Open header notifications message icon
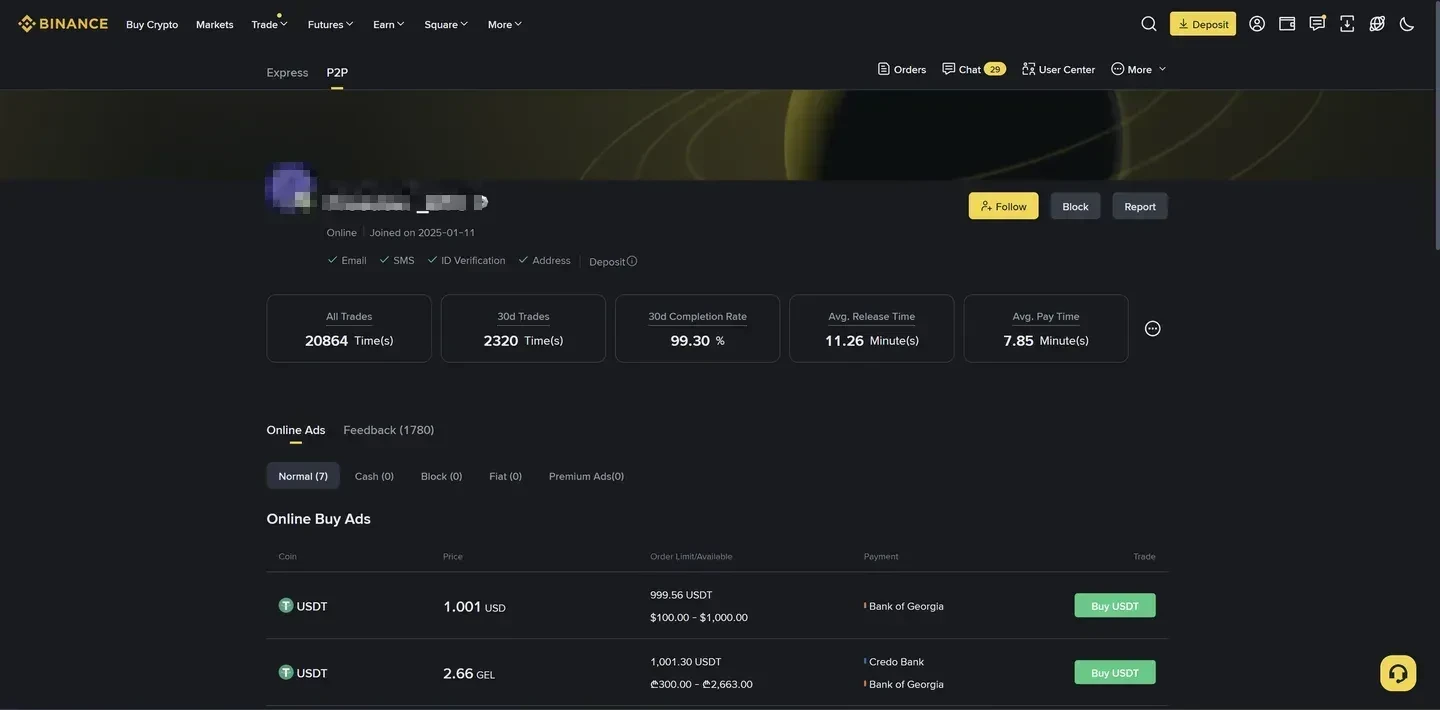 (1317, 24)
